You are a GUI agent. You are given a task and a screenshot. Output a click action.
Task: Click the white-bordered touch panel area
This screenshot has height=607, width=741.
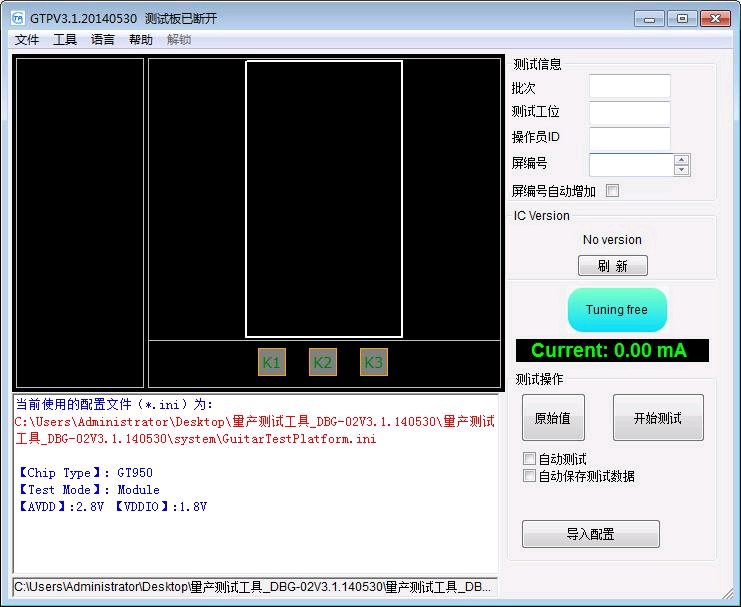(324, 199)
